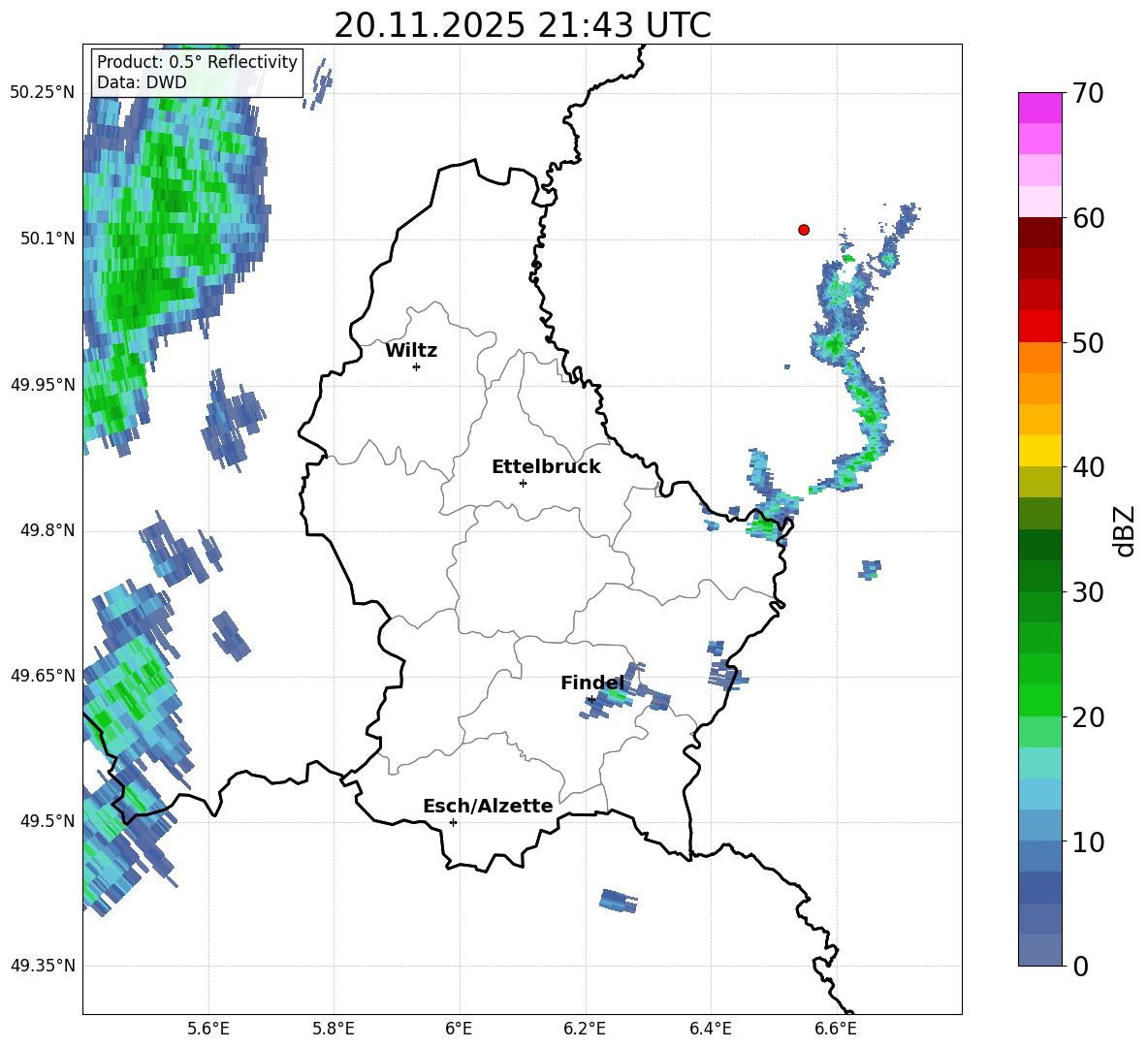Click the 20 value on colorbar
Screen dimensions: 1148x1048
(x=1088, y=717)
